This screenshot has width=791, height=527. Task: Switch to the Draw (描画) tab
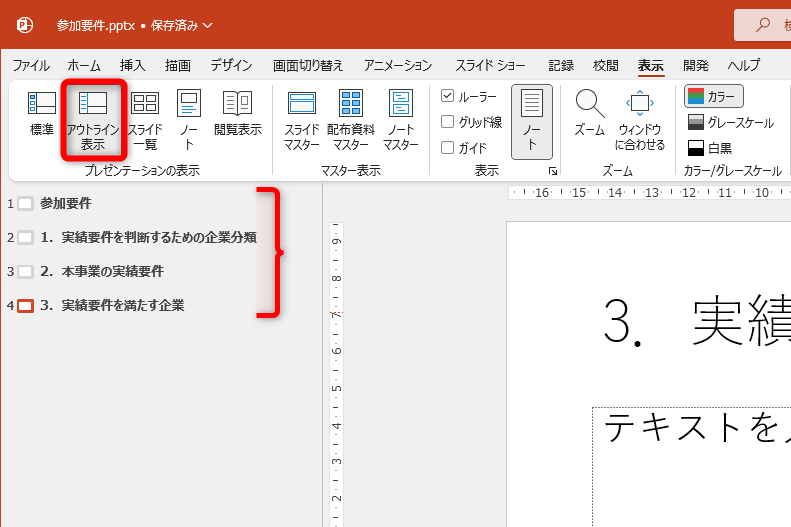(178, 66)
